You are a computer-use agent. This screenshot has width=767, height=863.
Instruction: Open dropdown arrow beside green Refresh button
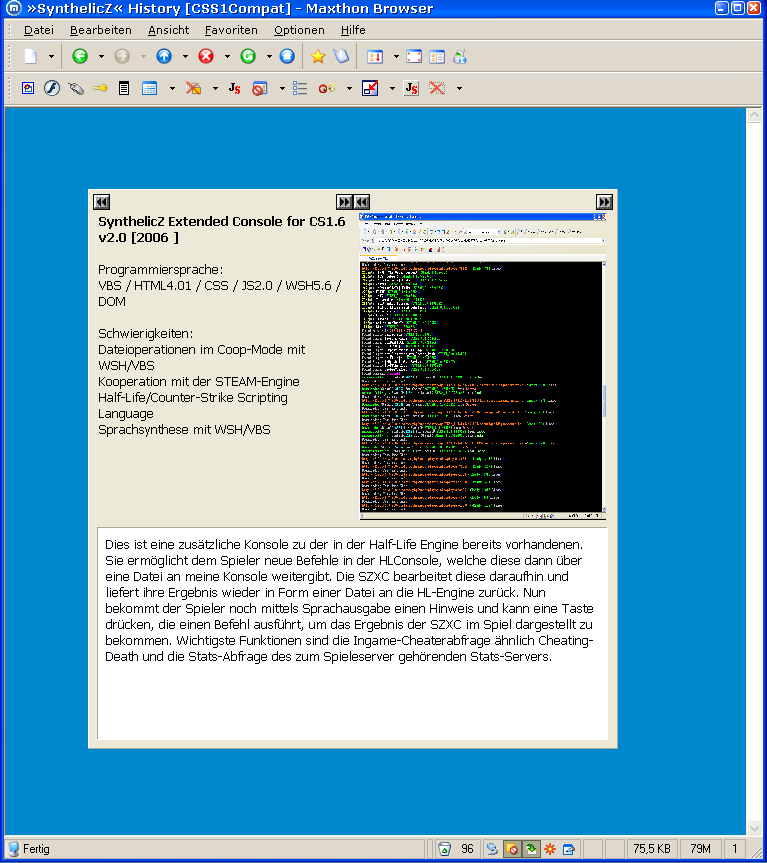[269, 56]
